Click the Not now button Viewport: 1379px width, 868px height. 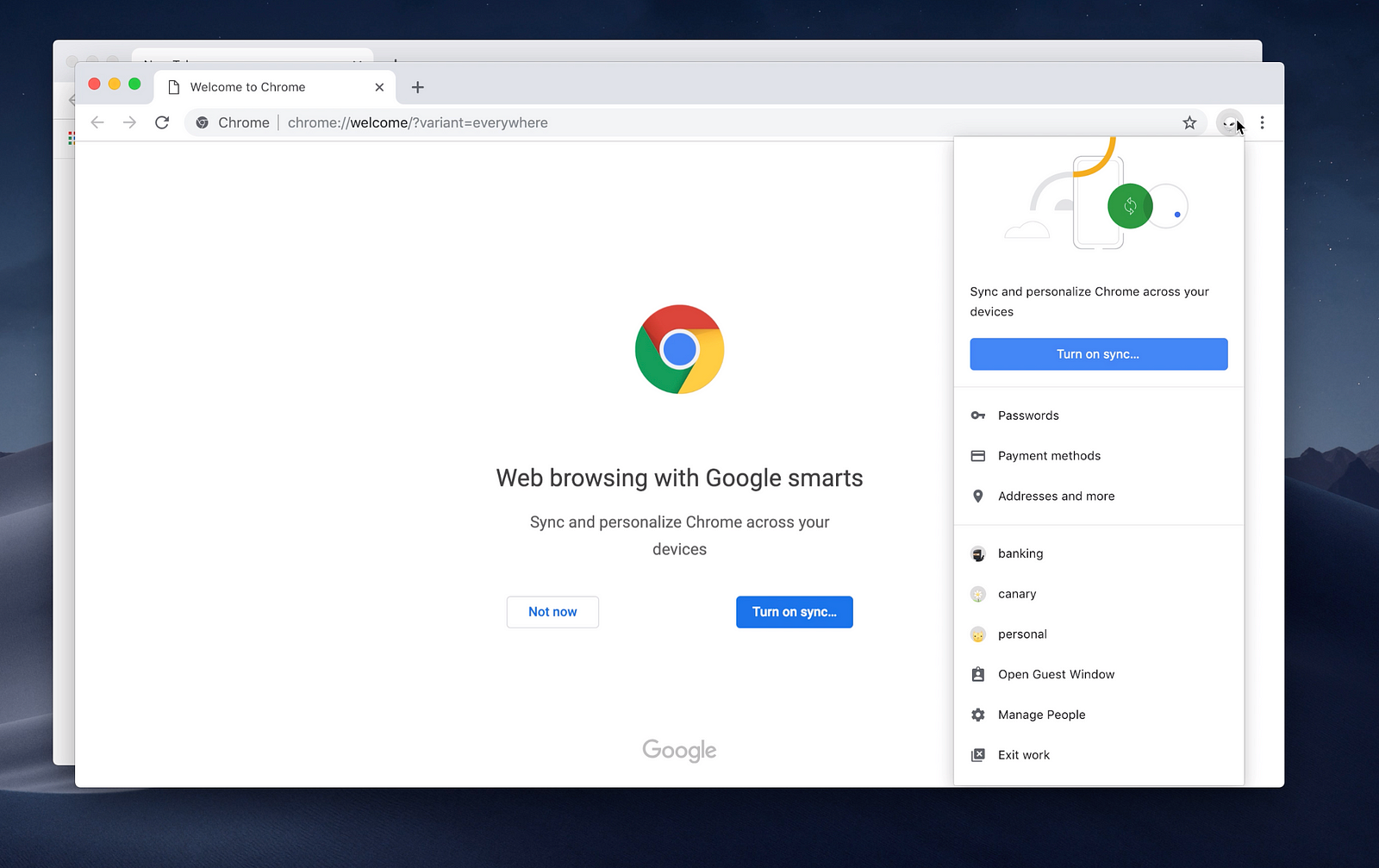(552, 612)
